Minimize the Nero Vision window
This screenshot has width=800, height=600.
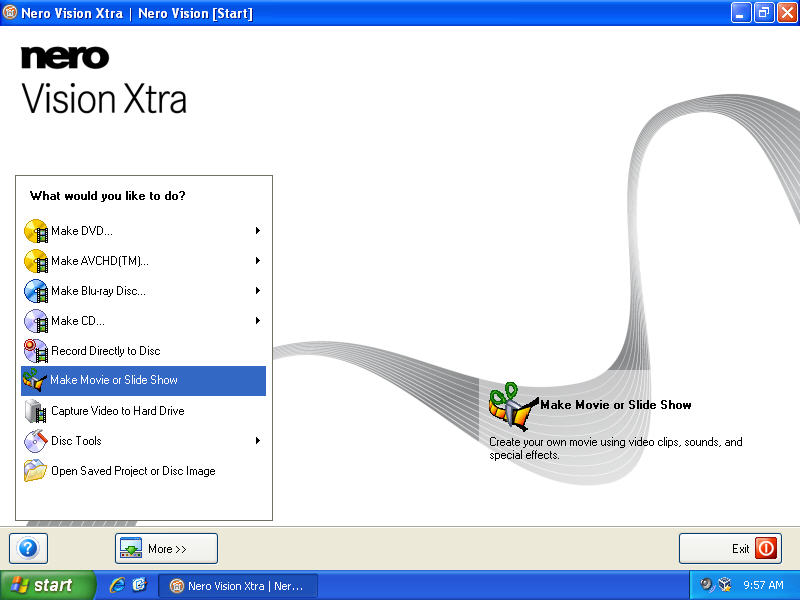(741, 13)
